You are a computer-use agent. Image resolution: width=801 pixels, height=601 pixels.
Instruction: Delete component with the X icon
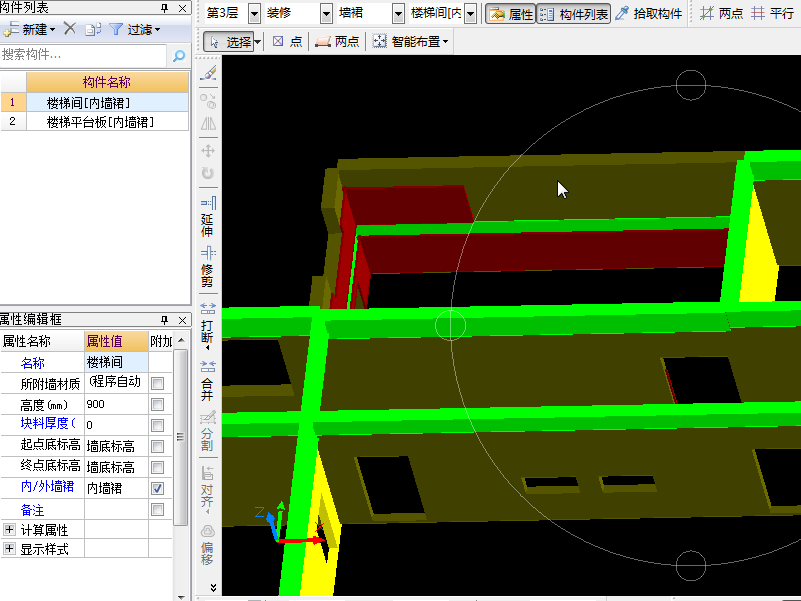tap(70, 29)
